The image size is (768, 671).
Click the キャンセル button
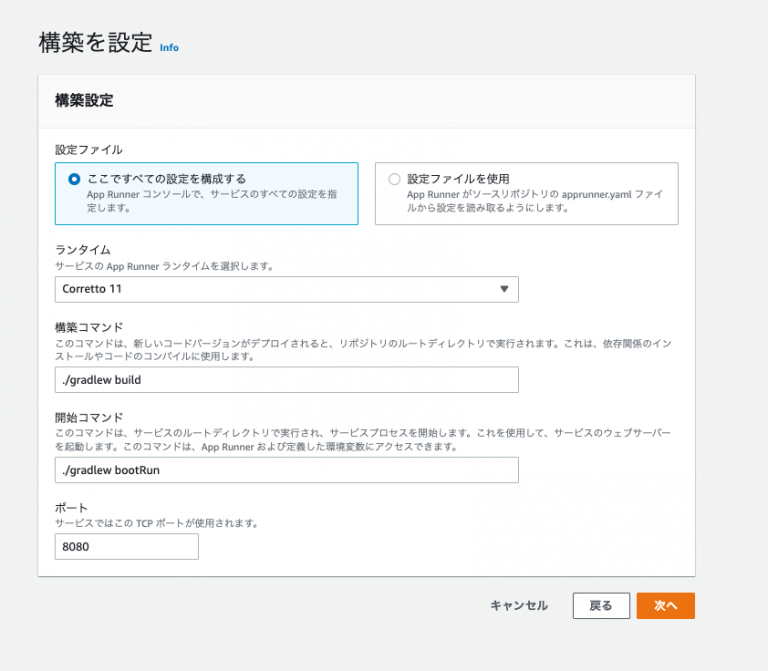click(519, 606)
